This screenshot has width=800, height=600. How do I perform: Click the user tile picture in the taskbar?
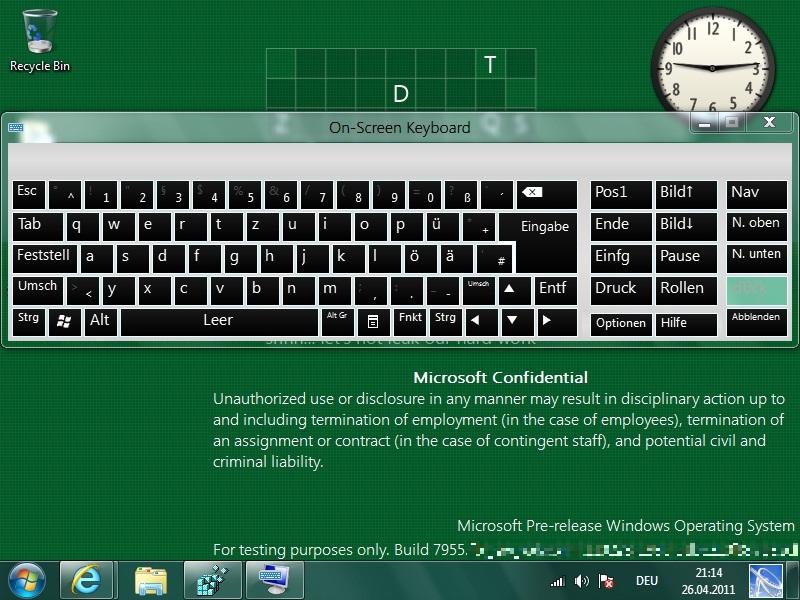pos(766,581)
